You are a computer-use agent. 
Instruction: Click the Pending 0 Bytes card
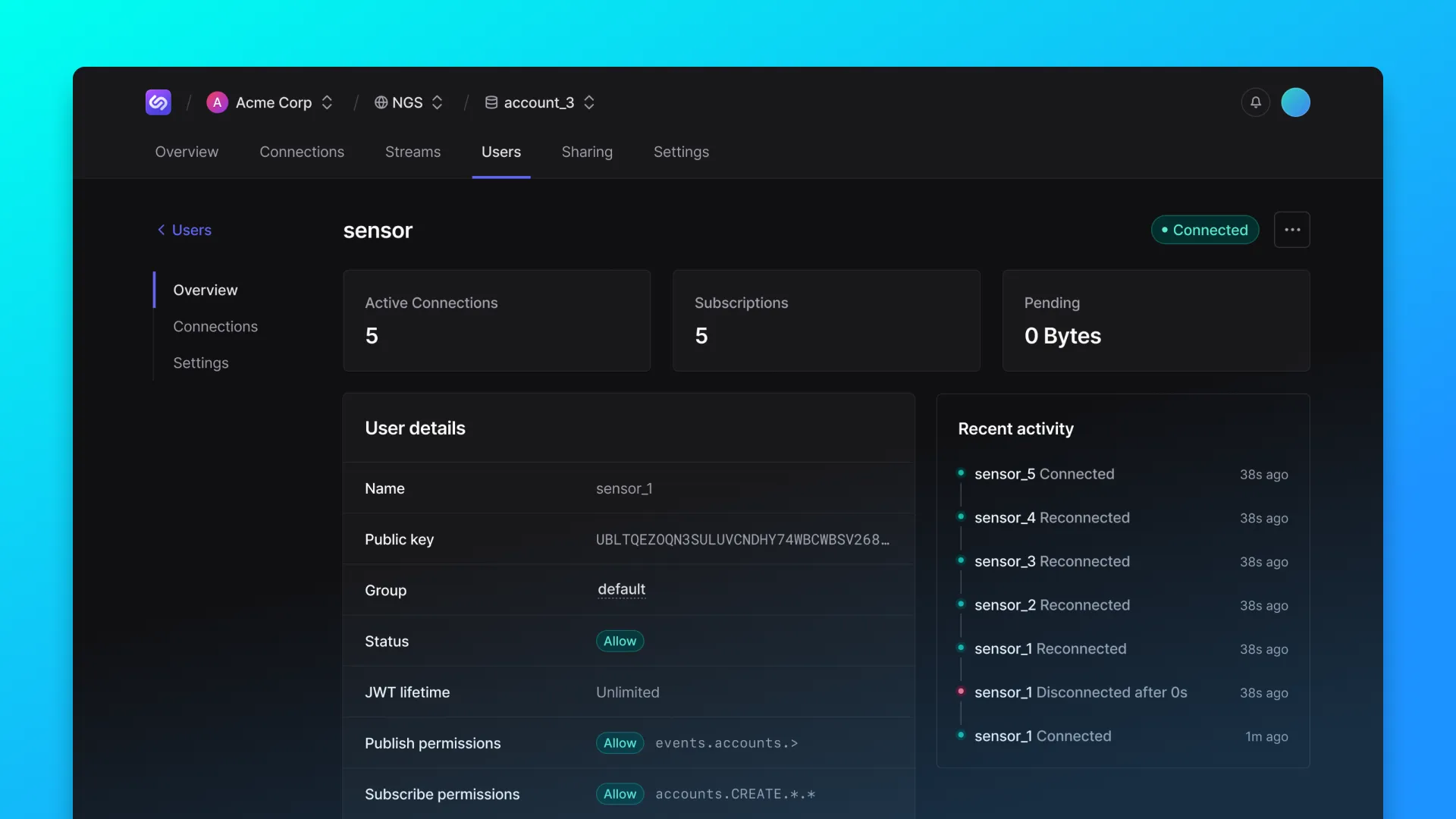click(x=1156, y=321)
